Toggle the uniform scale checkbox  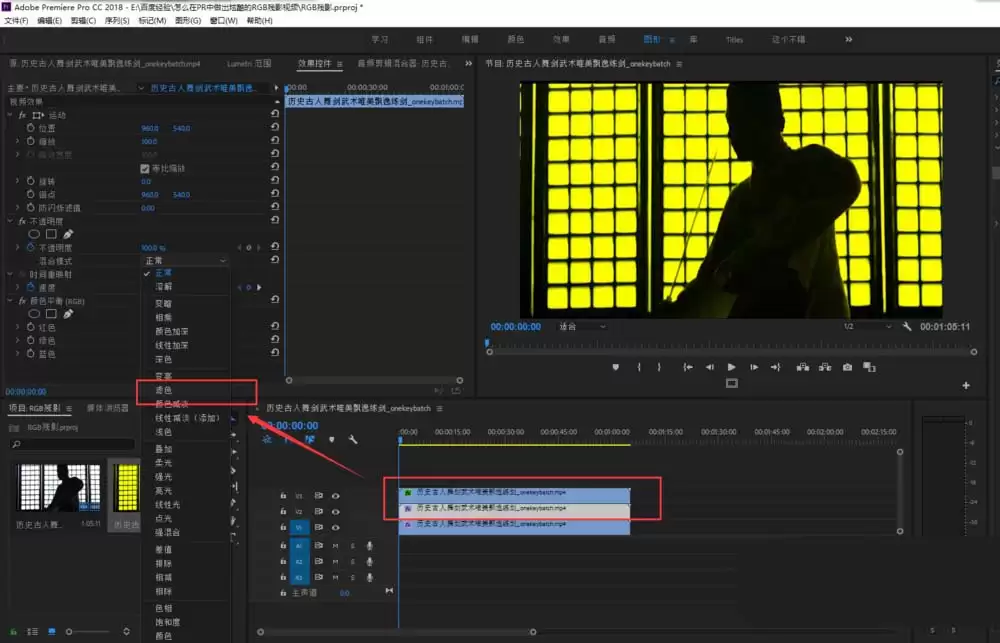click(145, 168)
